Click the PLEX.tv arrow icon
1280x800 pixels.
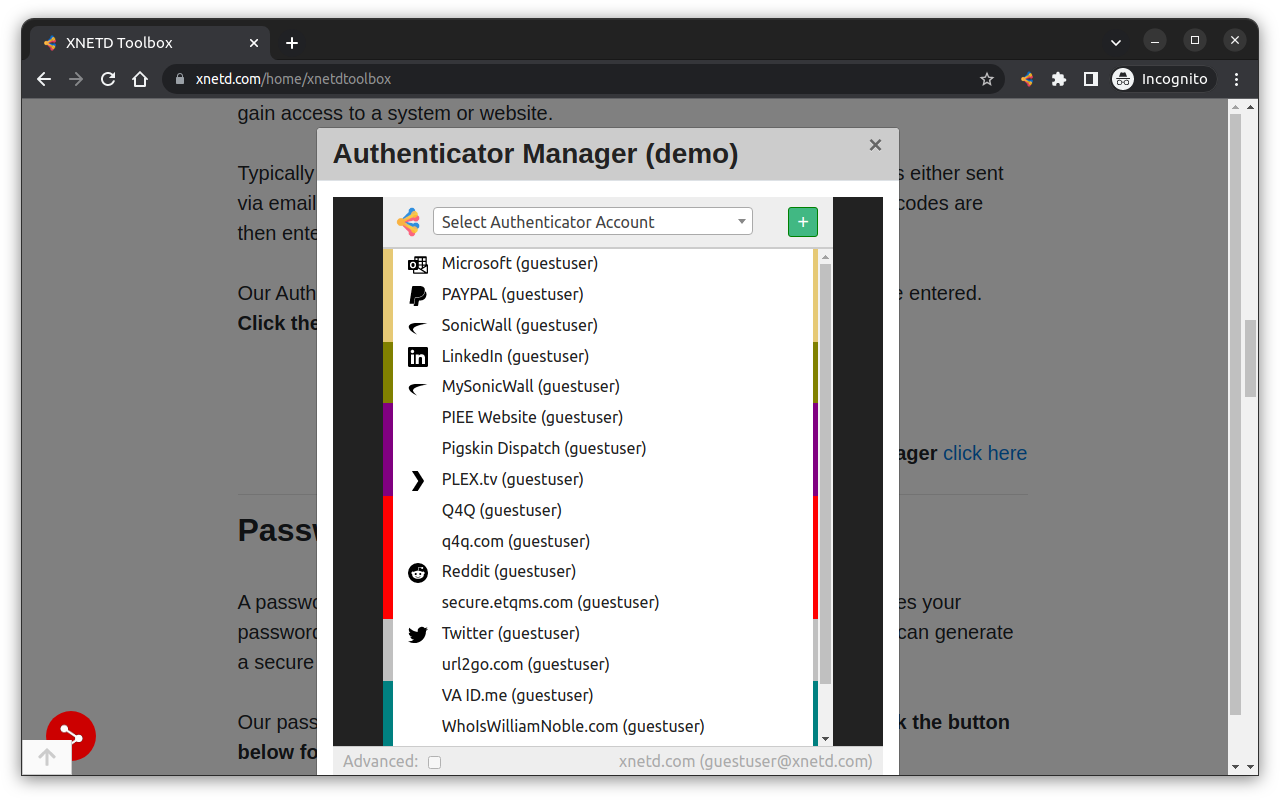point(417,479)
